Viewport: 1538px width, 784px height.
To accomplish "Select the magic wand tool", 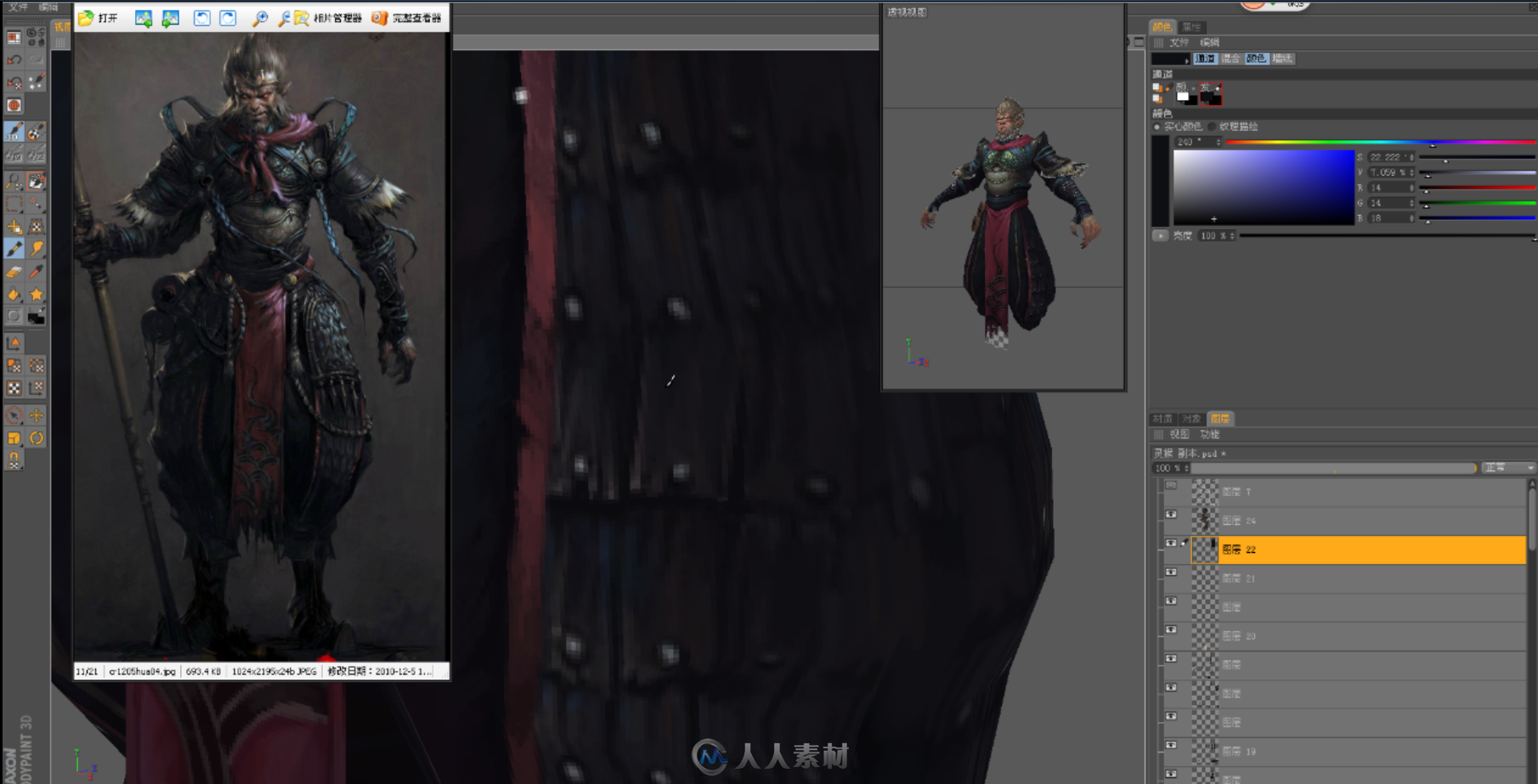I will pos(36,204).
